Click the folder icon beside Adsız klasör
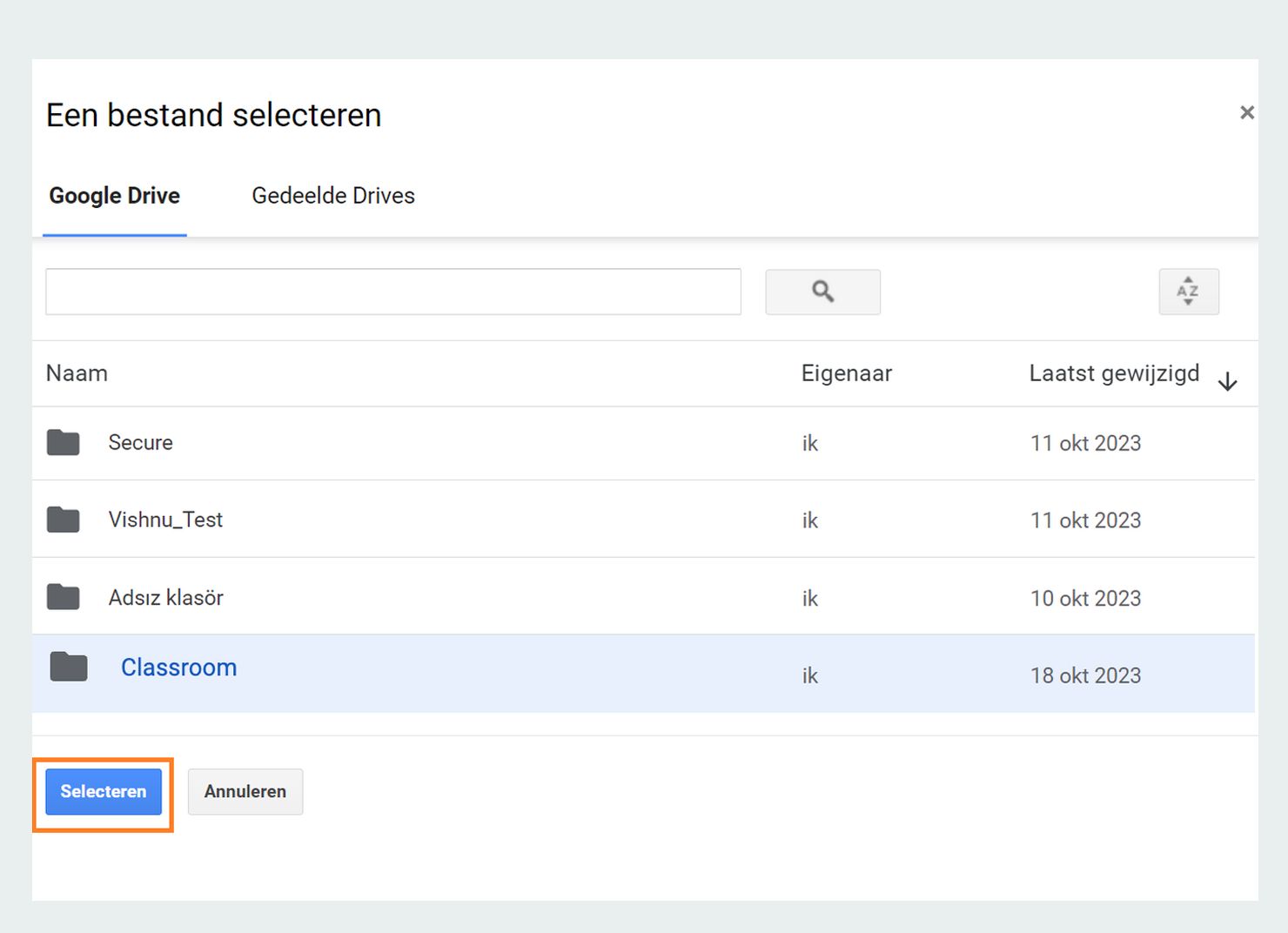Screen dimensions: 1288x933 (x=64, y=597)
